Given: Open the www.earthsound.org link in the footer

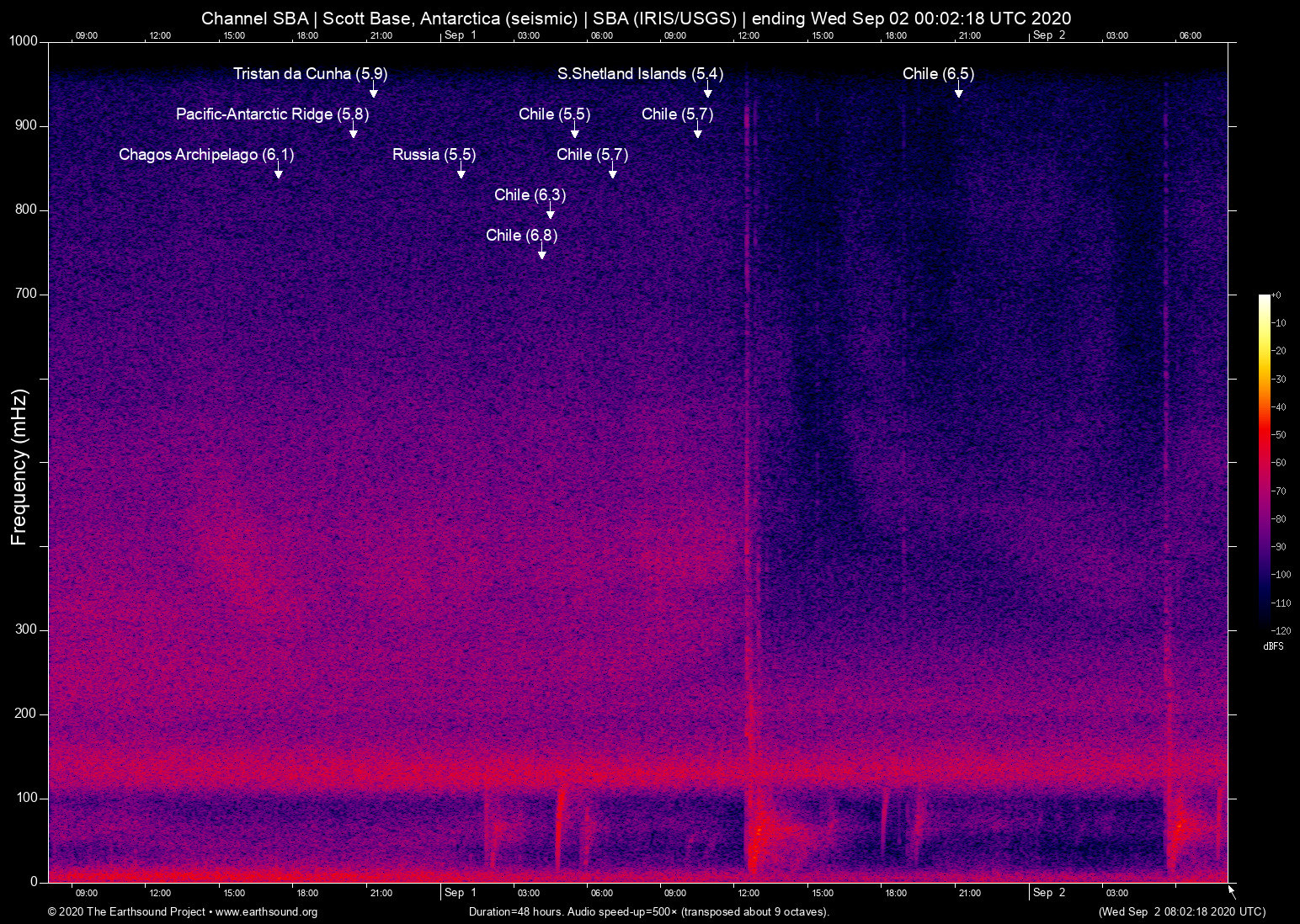Looking at the screenshot, I should pyautogui.click(x=266, y=911).
